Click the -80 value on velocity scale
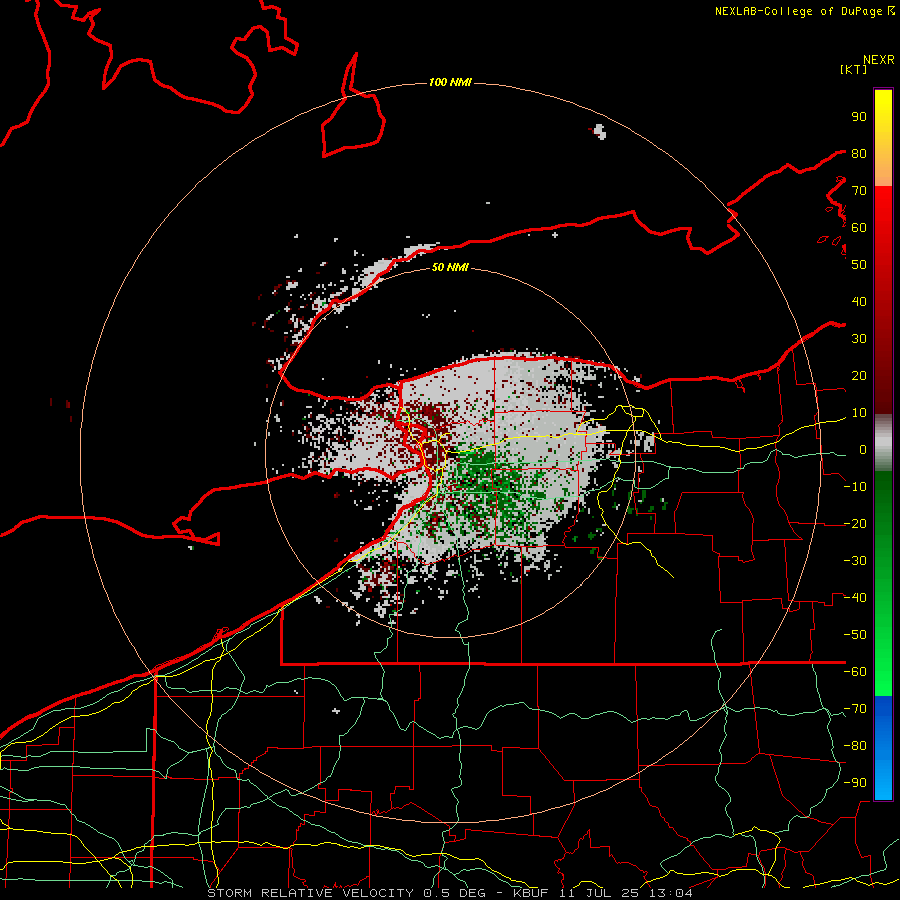Screen dimensions: 900x900 tap(855, 746)
